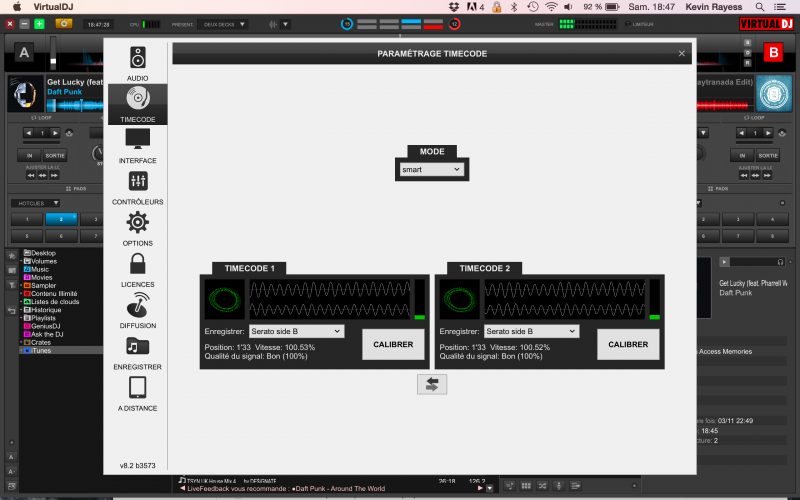Image resolution: width=800 pixels, height=500 pixels.
Task: Open the VirtualDJ menu in the menu bar
Action: (53, 7)
